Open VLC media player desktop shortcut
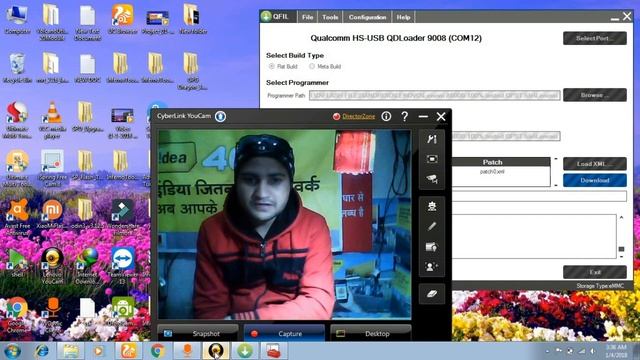The image size is (640, 360). (52, 120)
